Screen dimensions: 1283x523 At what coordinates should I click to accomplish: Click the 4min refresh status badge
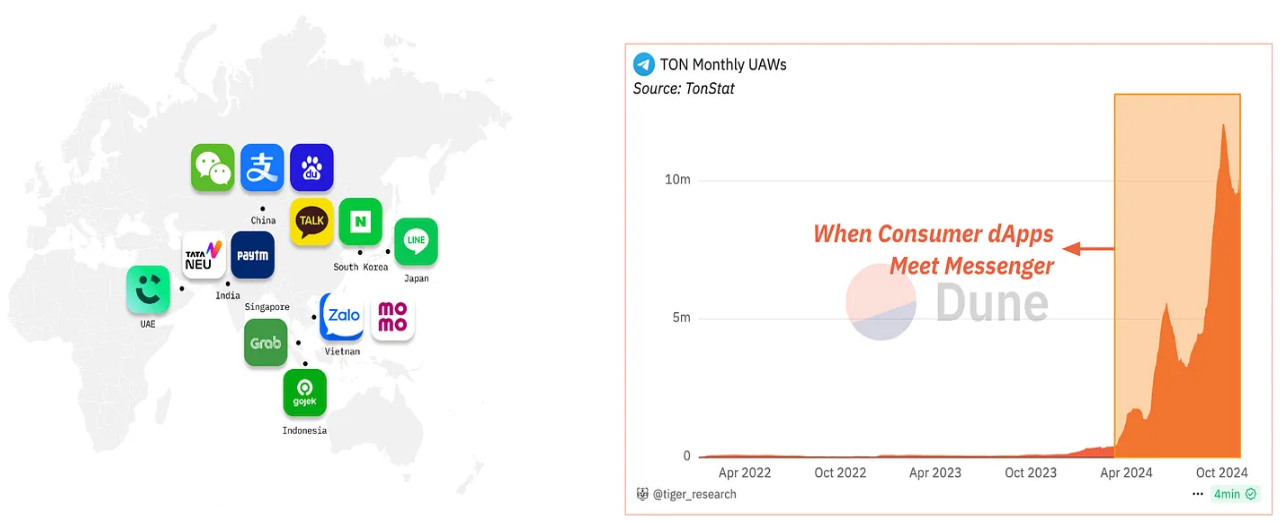(x=1234, y=494)
